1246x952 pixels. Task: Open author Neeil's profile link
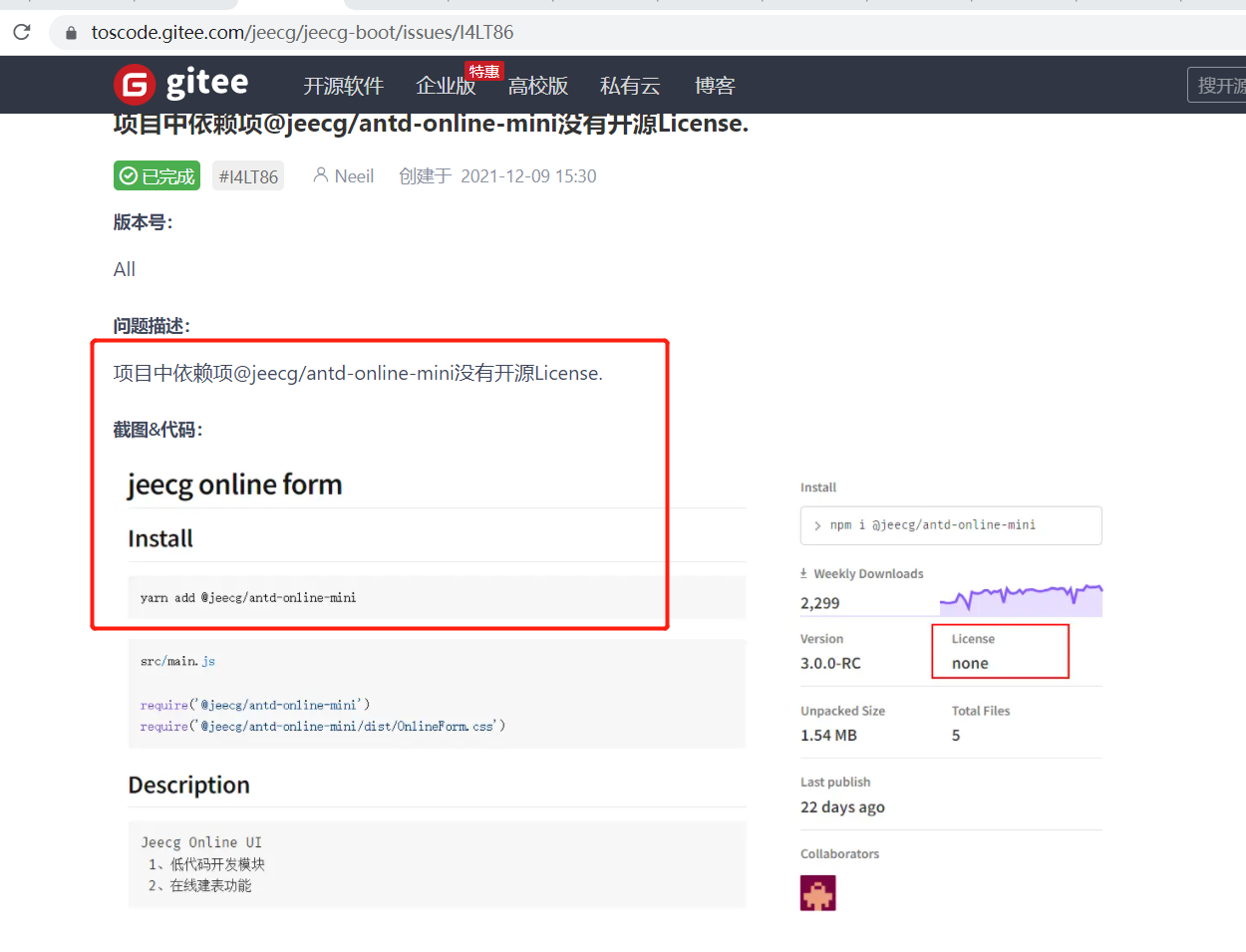tap(354, 176)
